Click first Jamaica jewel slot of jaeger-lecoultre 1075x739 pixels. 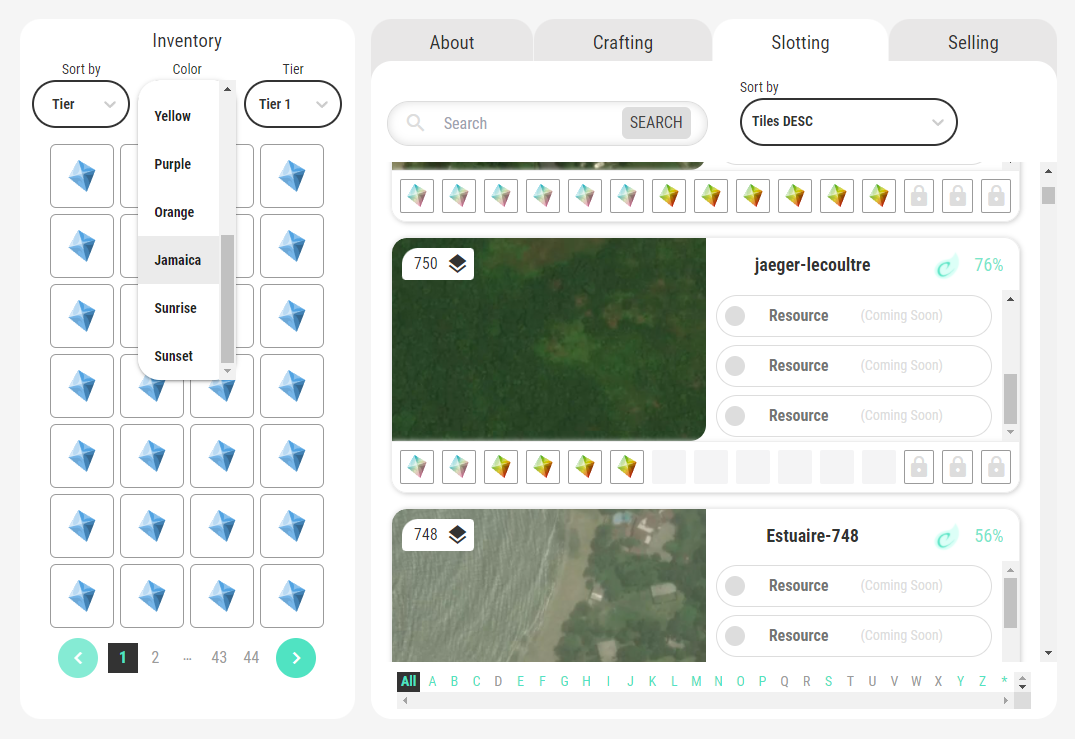(501, 467)
